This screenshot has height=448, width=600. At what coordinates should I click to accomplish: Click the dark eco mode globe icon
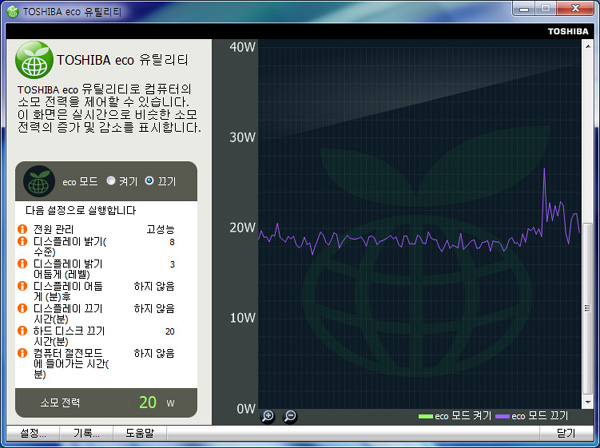click(39, 181)
